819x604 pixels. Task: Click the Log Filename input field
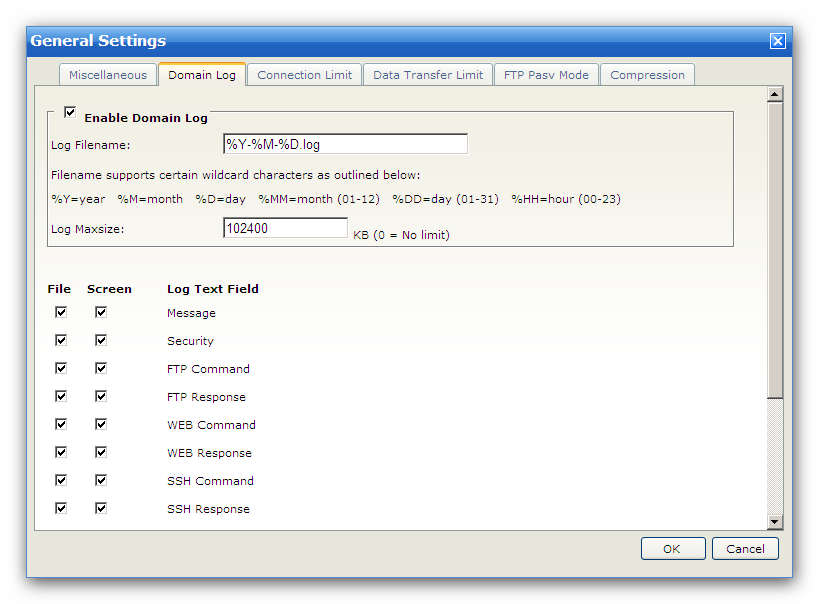click(x=345, y=144)
